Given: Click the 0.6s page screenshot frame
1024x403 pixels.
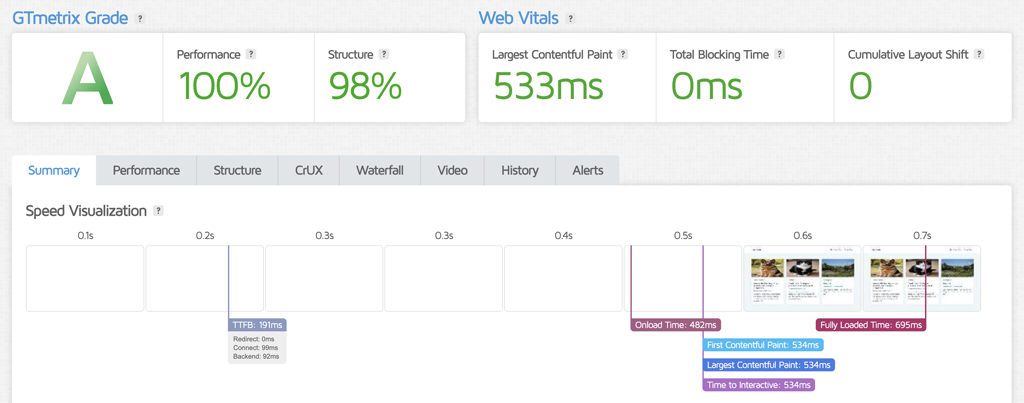Looking at the screenshot, I should click(x=803, y=278).
